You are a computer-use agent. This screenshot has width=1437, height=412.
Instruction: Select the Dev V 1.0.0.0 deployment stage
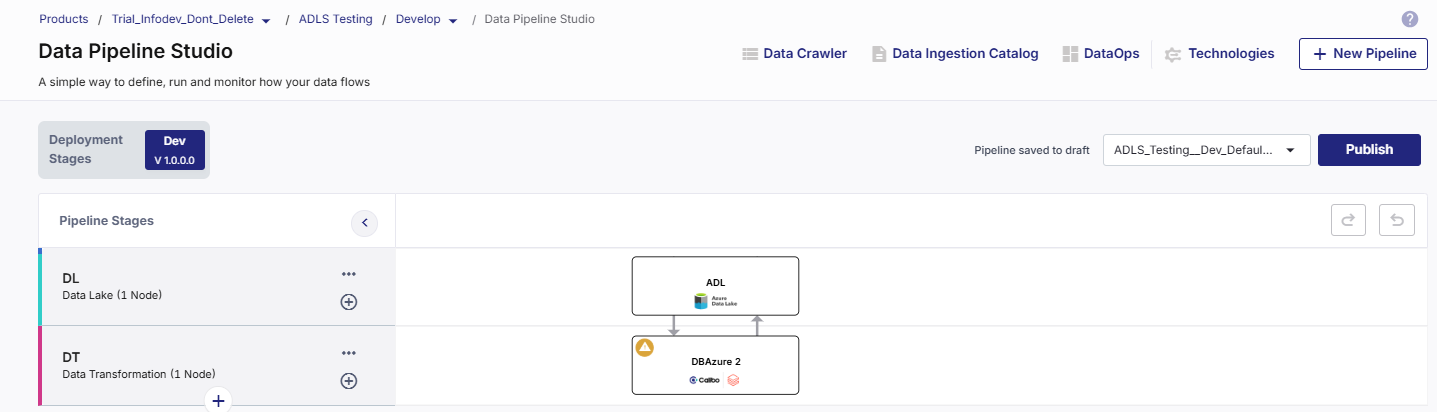click(175, 150)
